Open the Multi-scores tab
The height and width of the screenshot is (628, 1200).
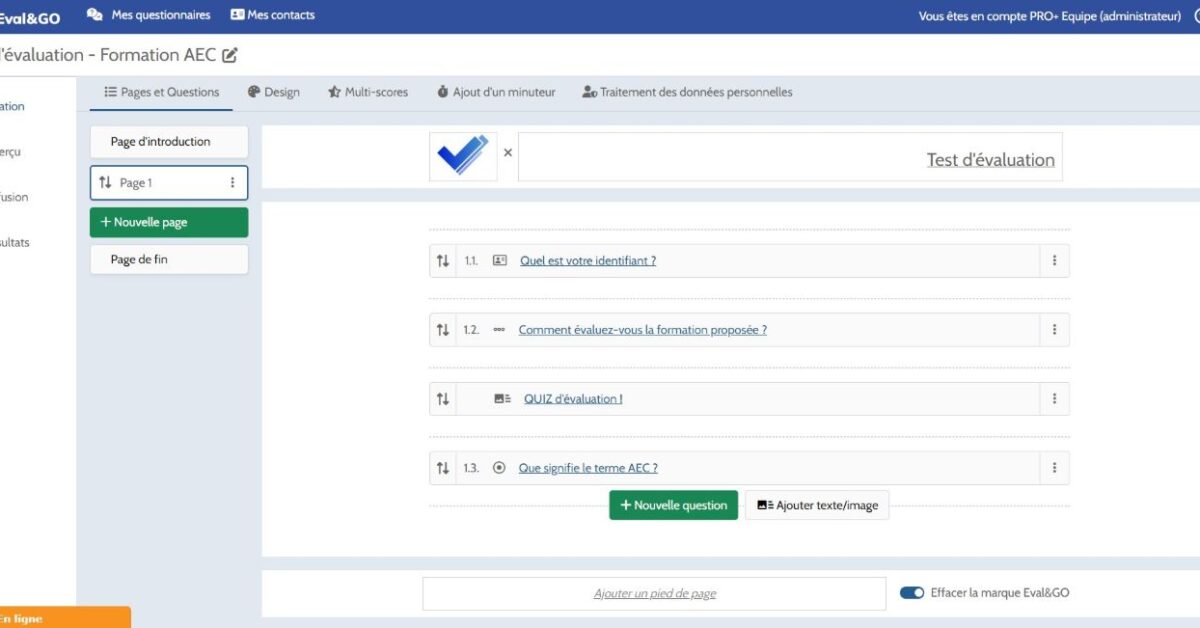(x=370, y=91)
